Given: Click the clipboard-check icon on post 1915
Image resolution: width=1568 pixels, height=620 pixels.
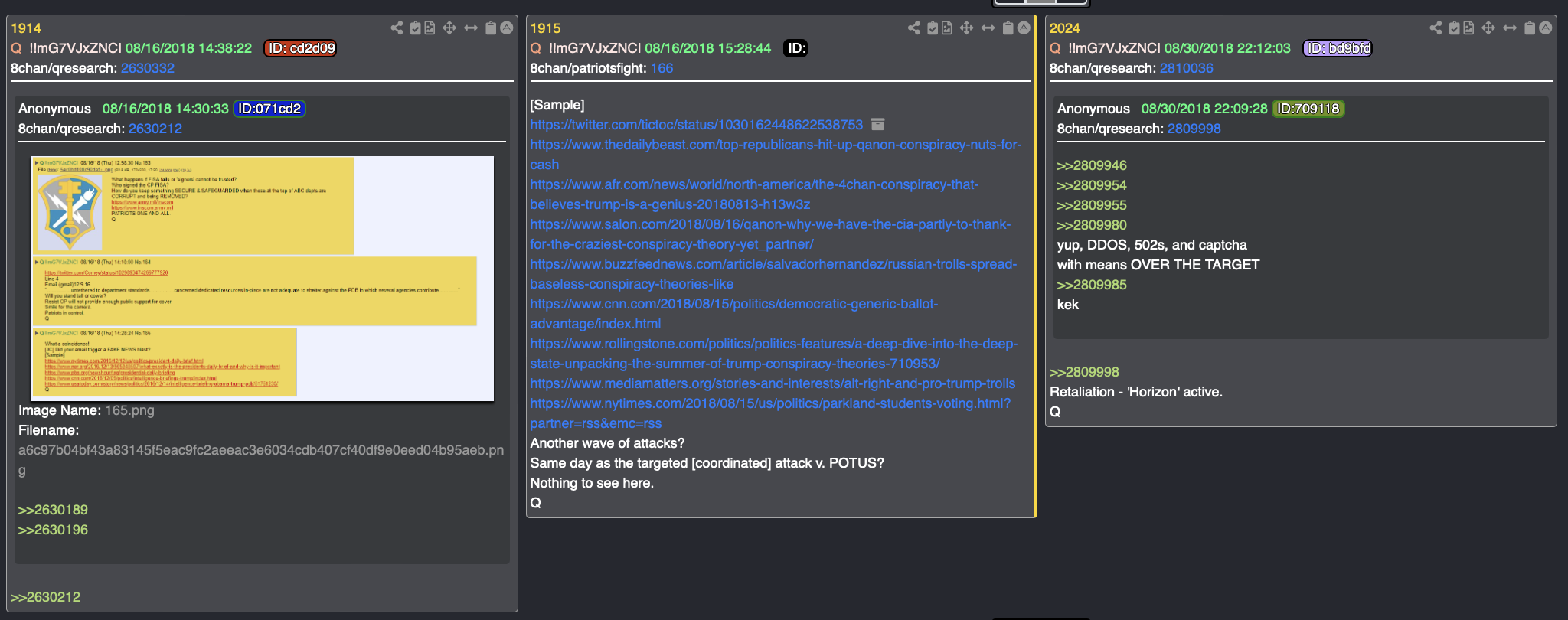Looking at the screenshot, I should 933,28.
